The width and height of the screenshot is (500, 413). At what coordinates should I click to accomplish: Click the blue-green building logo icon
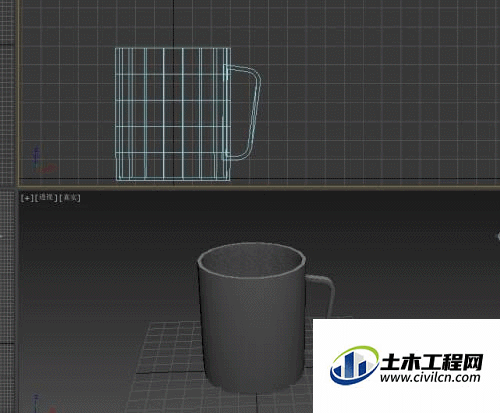(354, 365)
